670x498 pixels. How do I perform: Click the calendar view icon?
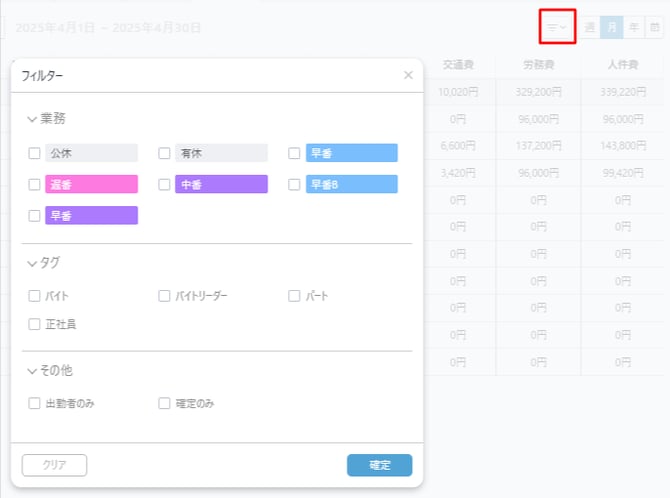(x=655, y=27)
